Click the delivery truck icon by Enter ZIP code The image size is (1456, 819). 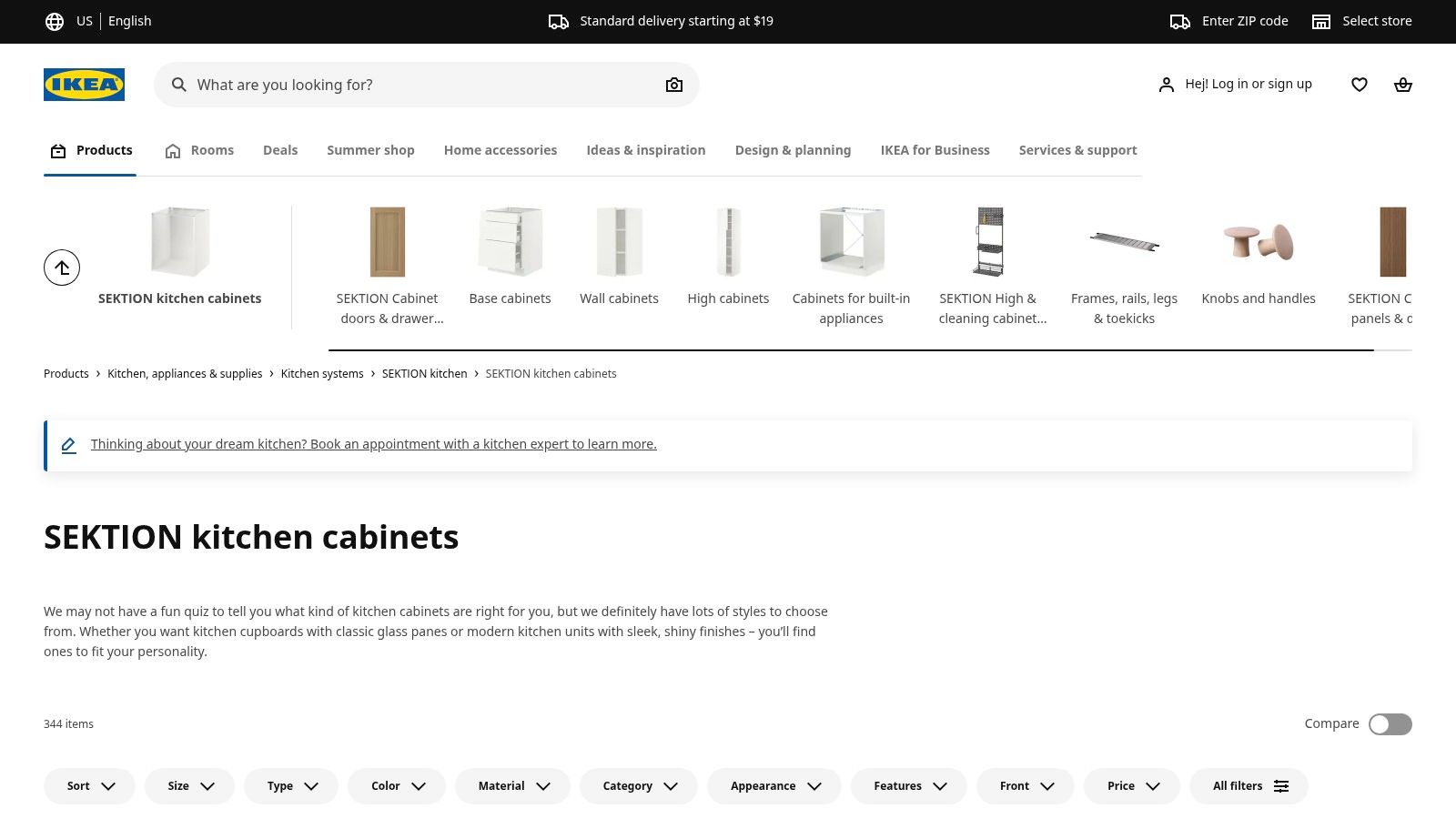tap(1180, 21)
